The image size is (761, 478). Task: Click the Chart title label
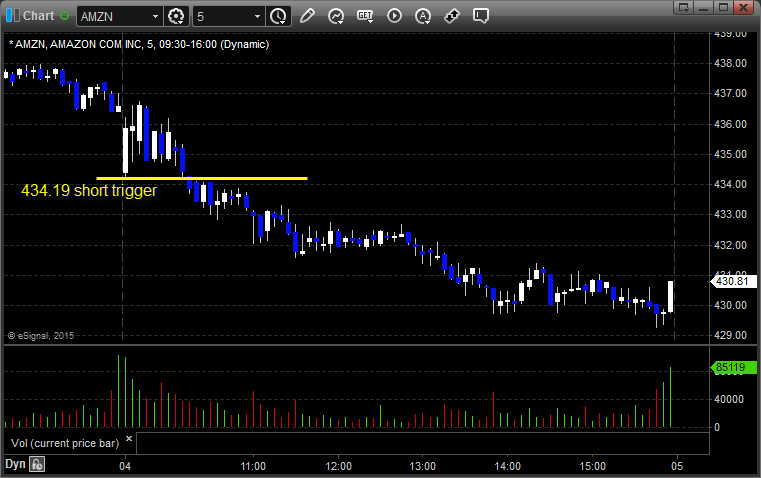point(38,16)
